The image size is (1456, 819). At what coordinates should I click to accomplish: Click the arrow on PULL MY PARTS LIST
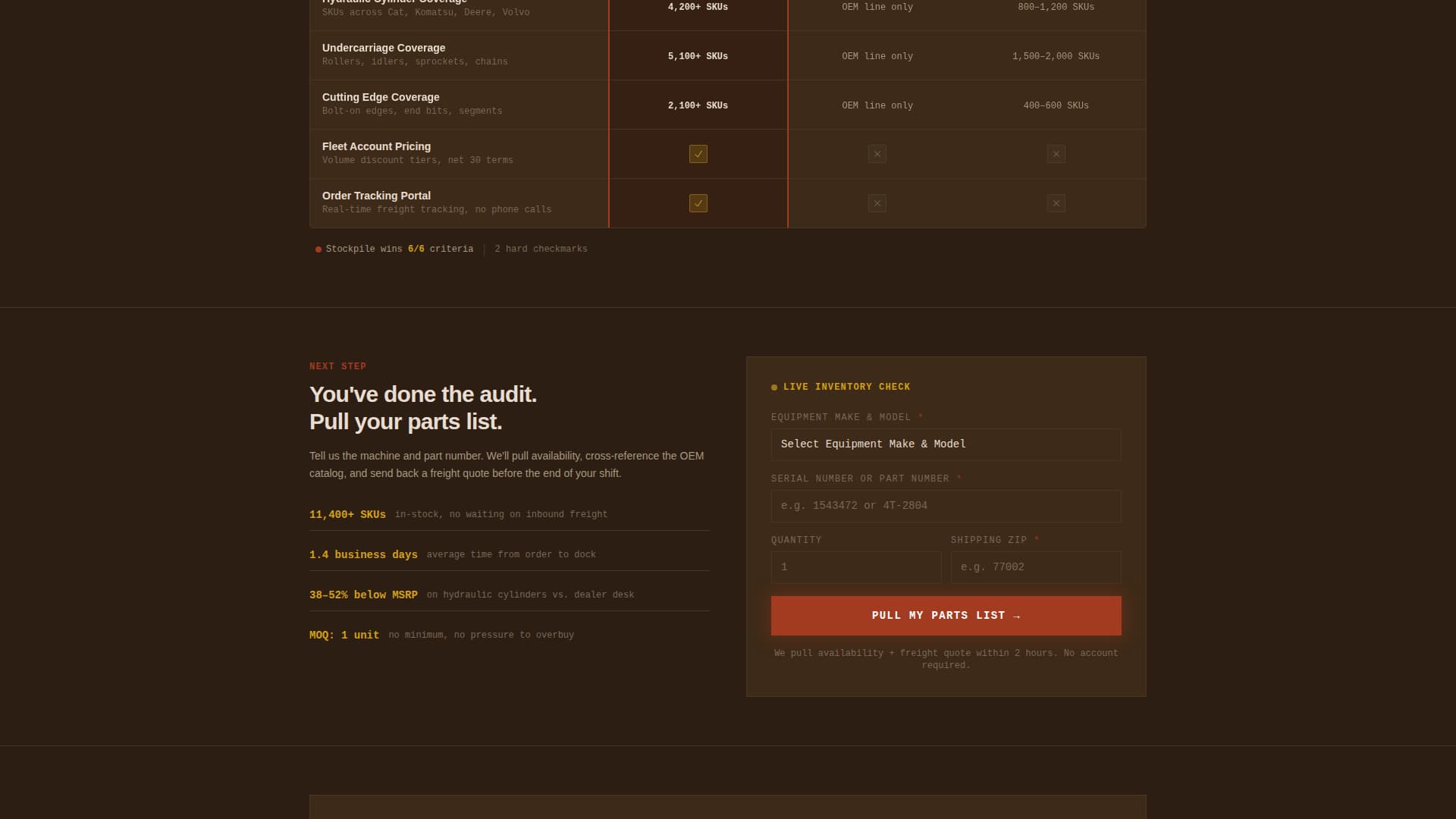[x=1016, y=615]
